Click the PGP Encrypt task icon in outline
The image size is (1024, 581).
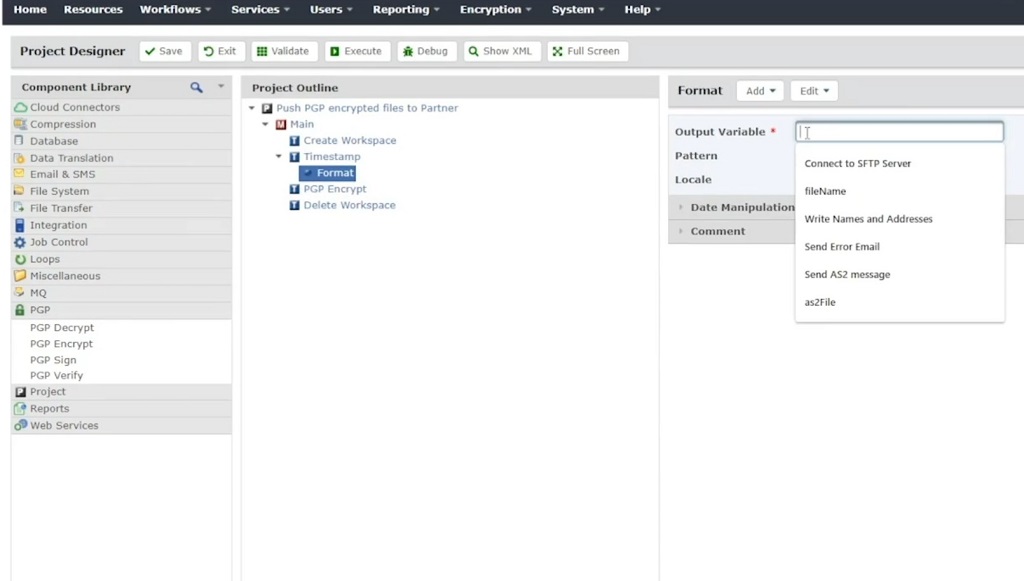click(295, 189)
